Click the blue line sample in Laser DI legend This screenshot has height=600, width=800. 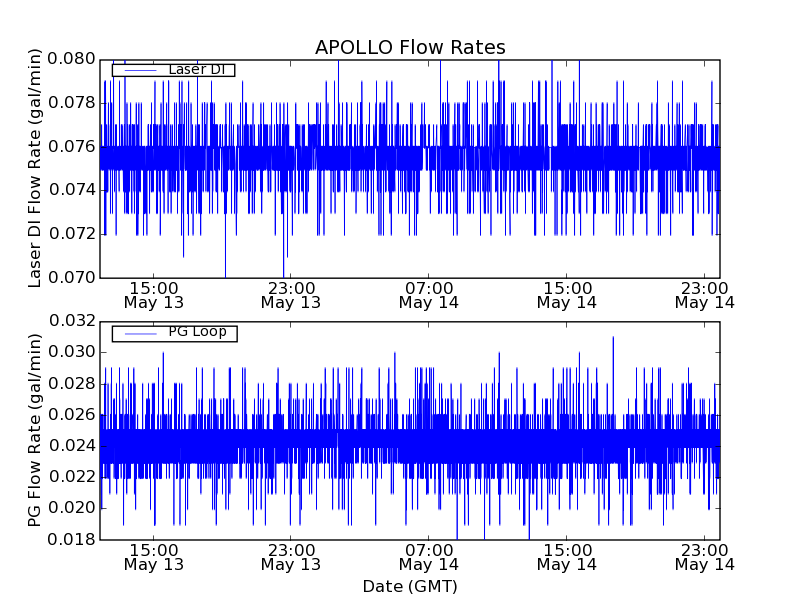click(x=139, y=70)
